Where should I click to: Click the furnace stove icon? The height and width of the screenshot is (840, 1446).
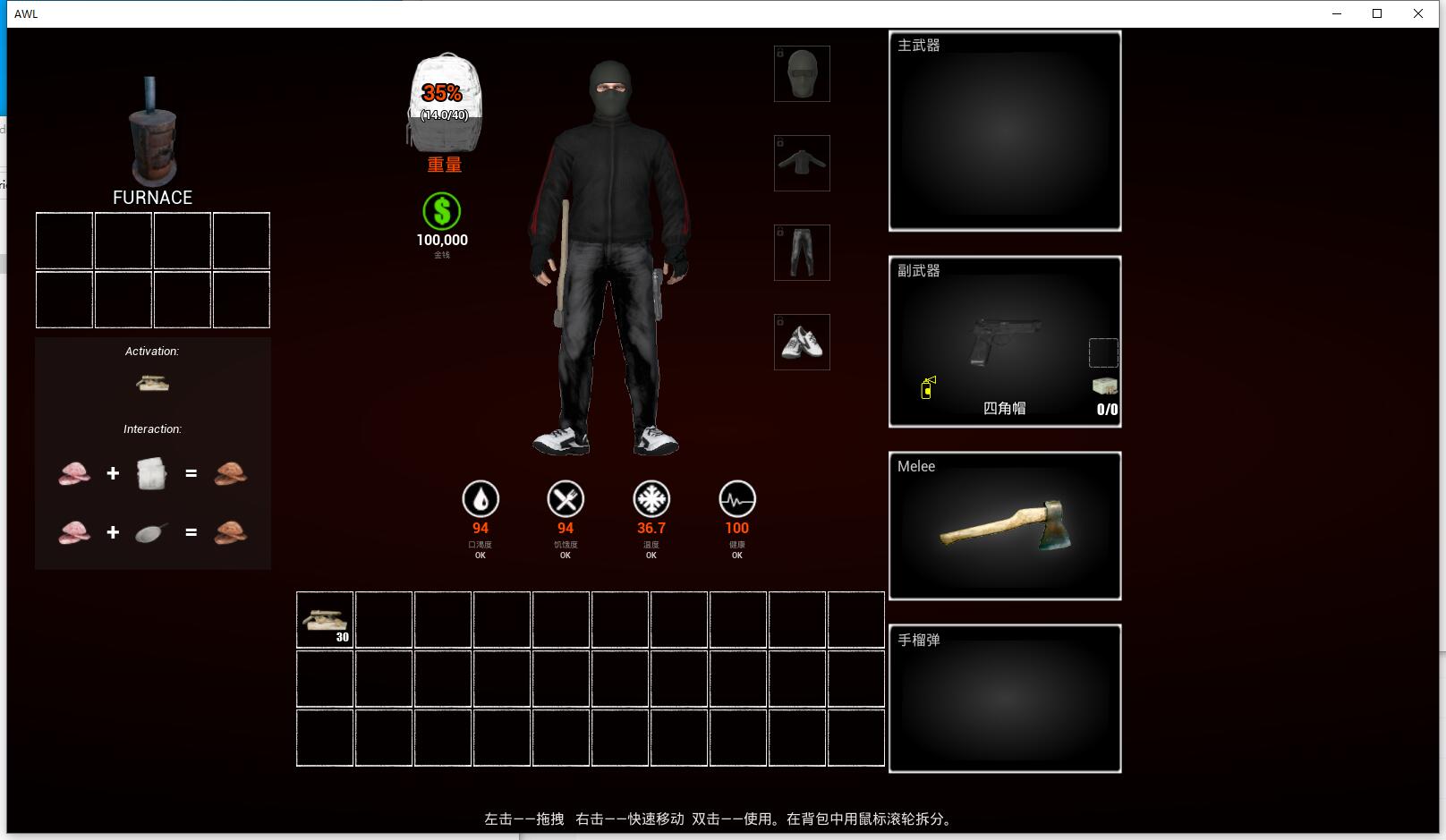tap(152, 132)
